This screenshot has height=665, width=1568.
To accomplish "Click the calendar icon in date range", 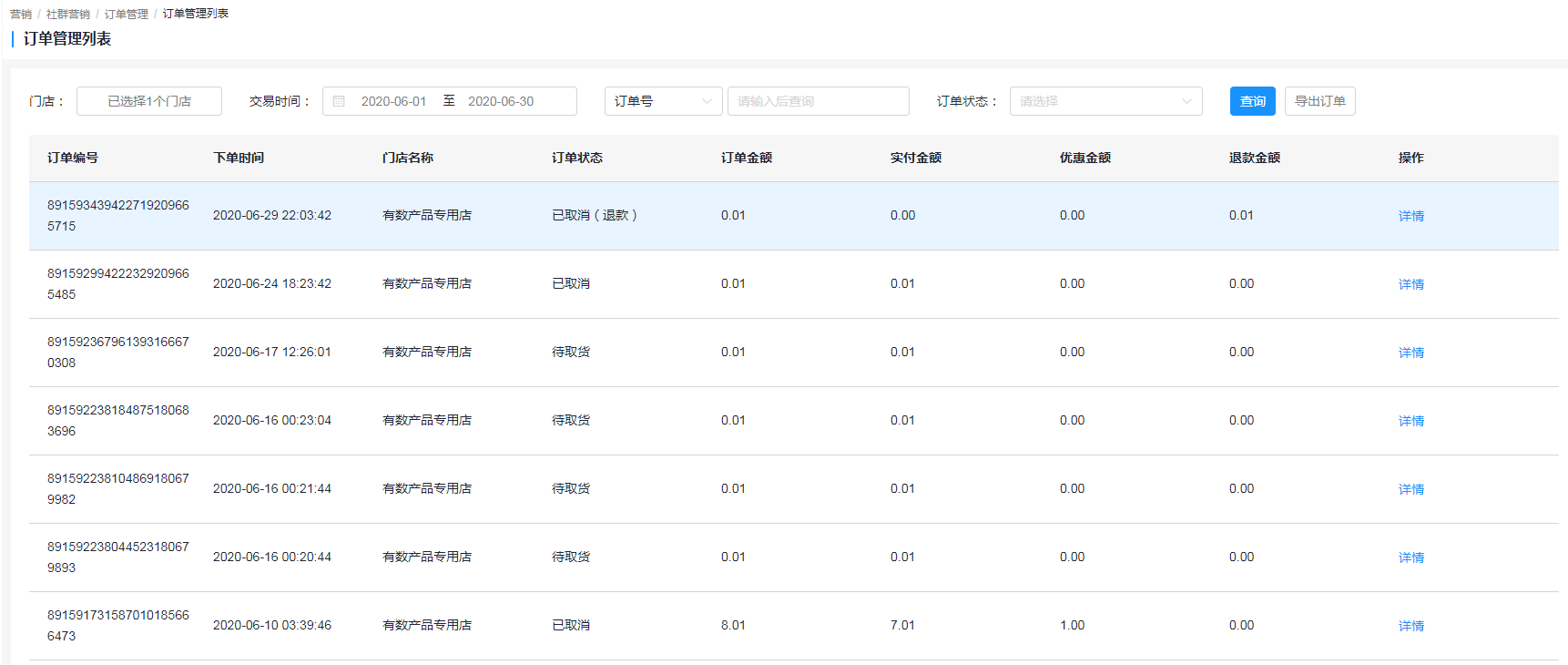I will click(x=339, y=101).
